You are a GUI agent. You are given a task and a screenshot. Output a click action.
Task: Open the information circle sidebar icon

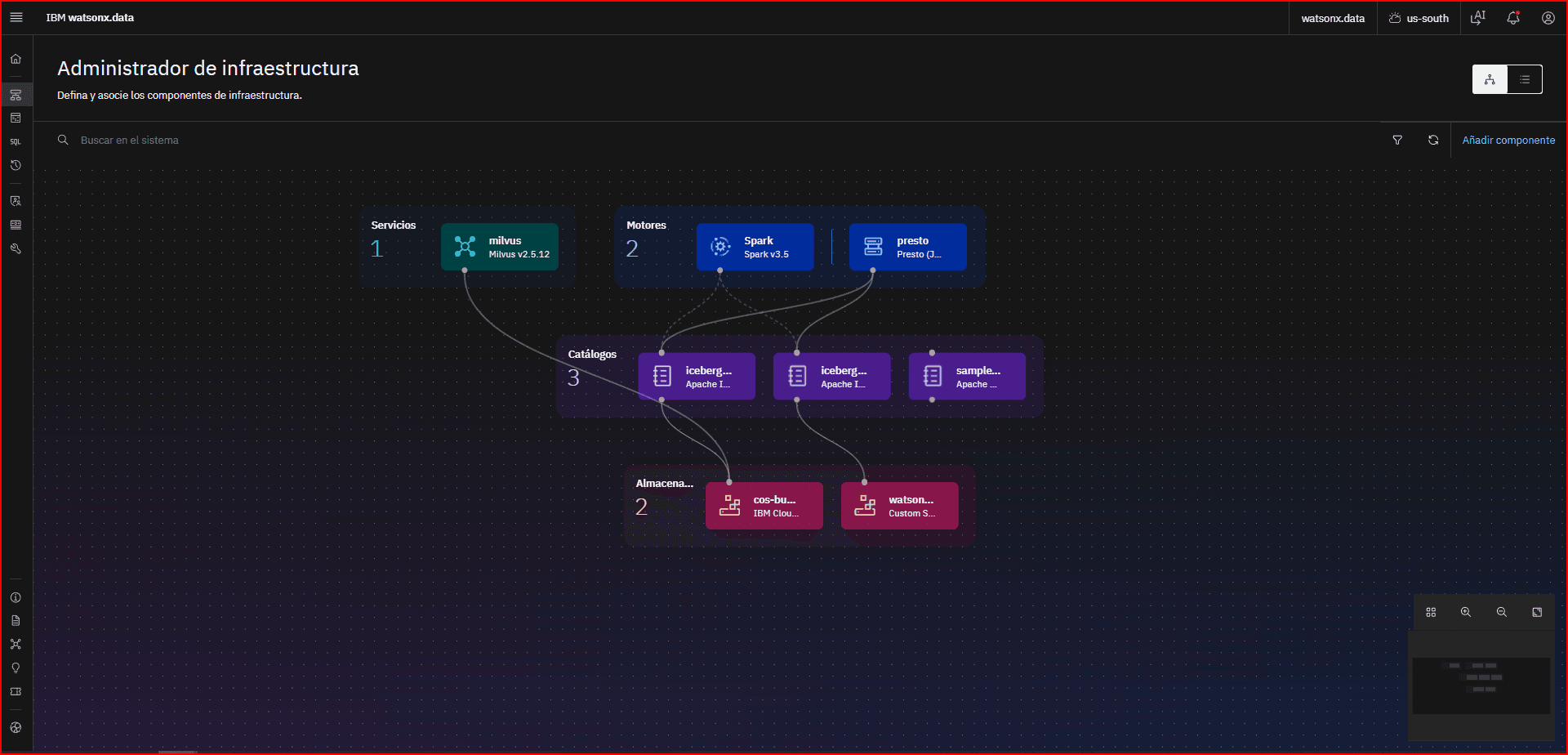click(16, 597)
